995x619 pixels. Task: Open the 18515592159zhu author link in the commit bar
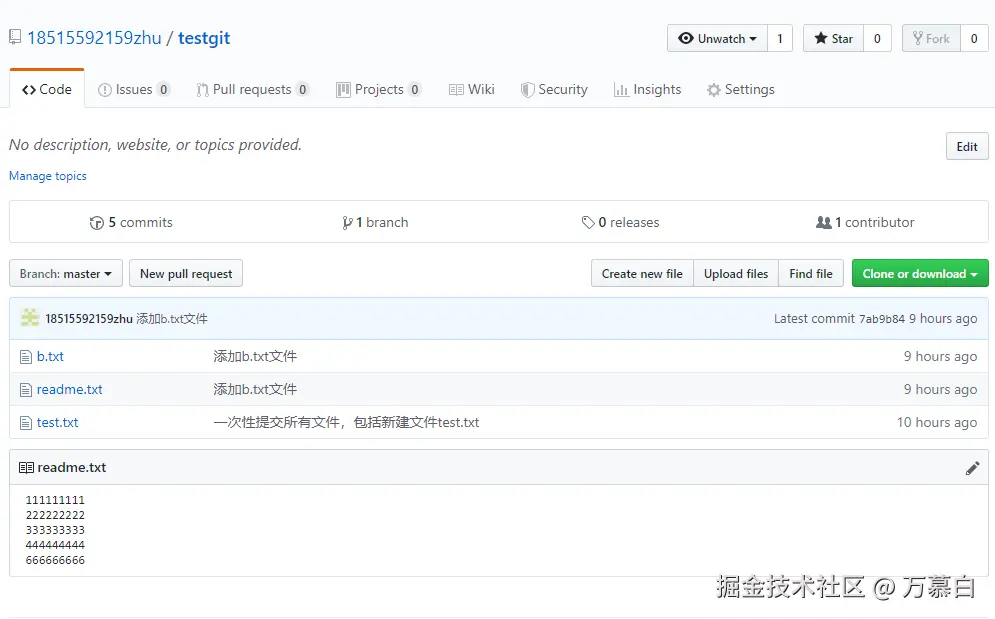click(89, 319)
